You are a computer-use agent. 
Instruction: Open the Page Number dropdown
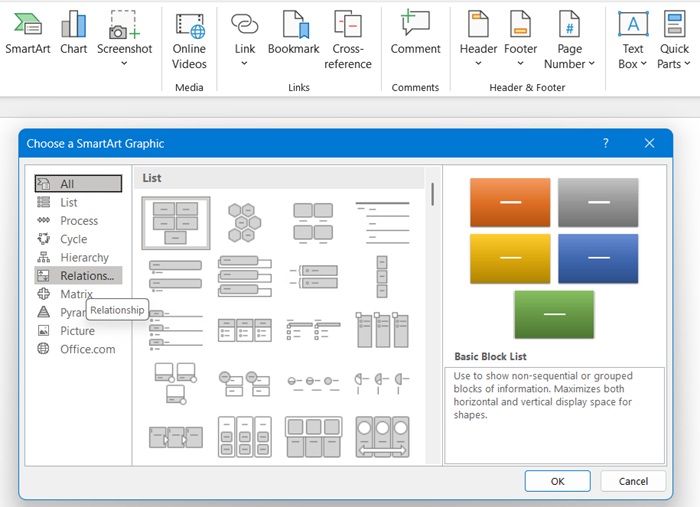point(569,40)
